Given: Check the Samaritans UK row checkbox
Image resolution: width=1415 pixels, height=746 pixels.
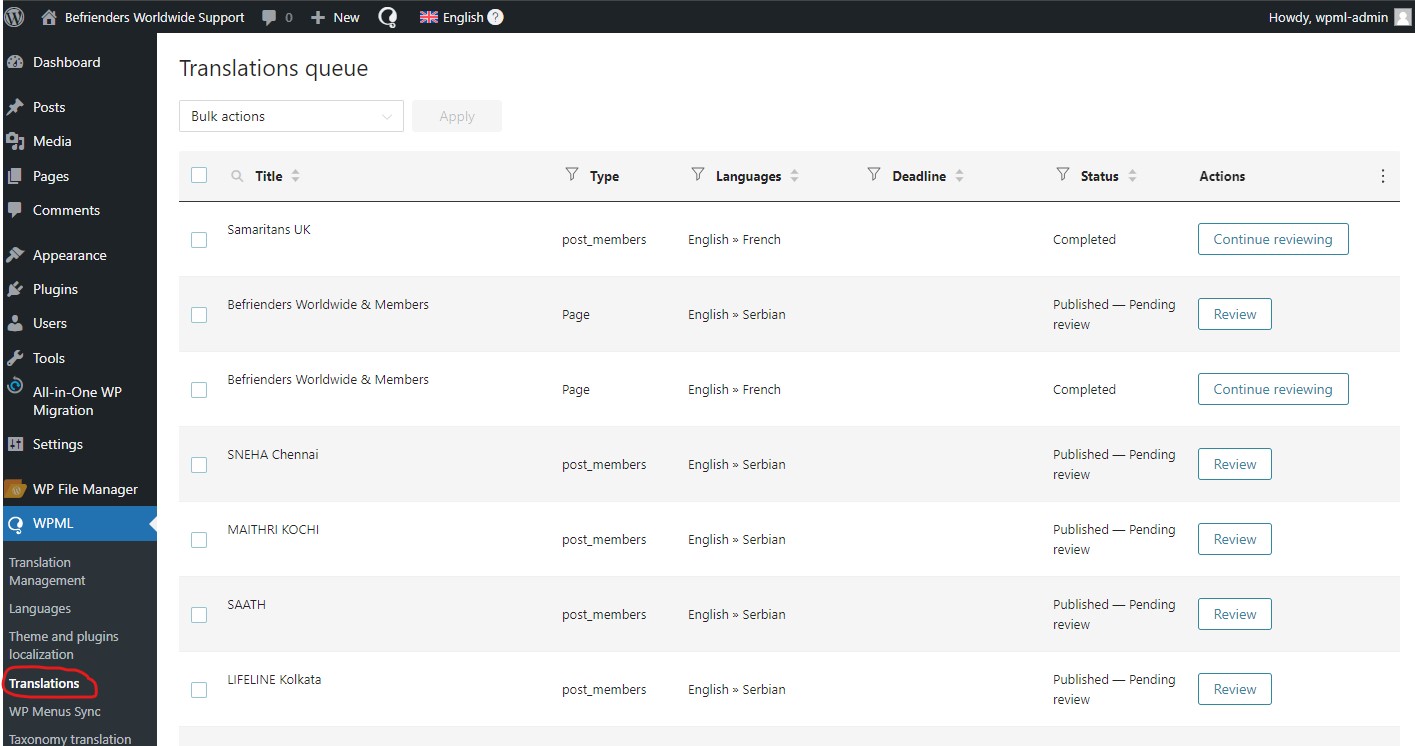Looking at the screenshot, I should [x=199, y=240].
